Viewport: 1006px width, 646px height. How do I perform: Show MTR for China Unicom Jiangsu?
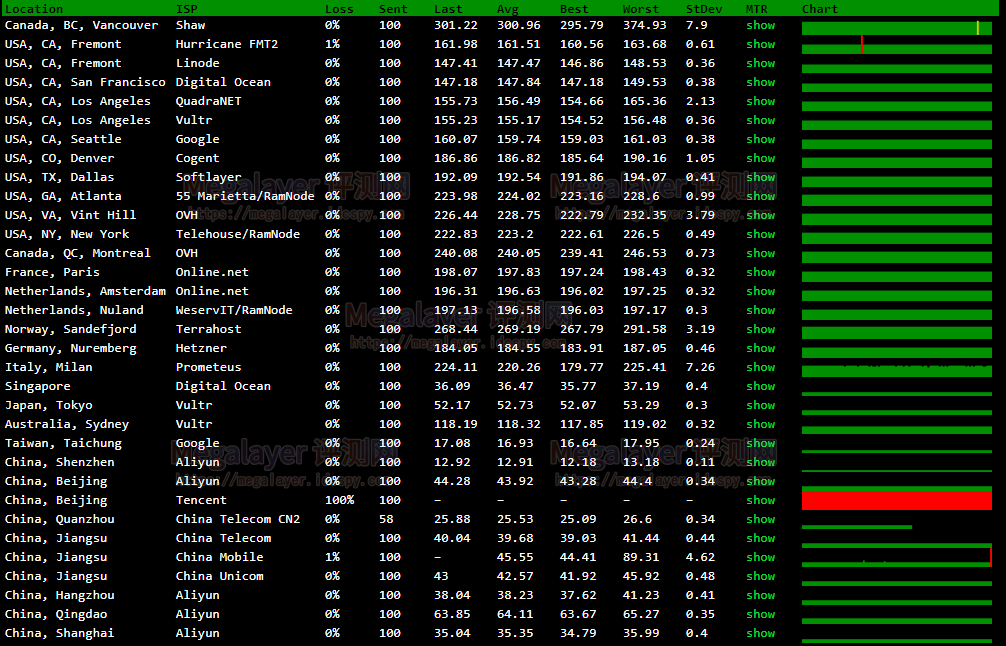760,576
